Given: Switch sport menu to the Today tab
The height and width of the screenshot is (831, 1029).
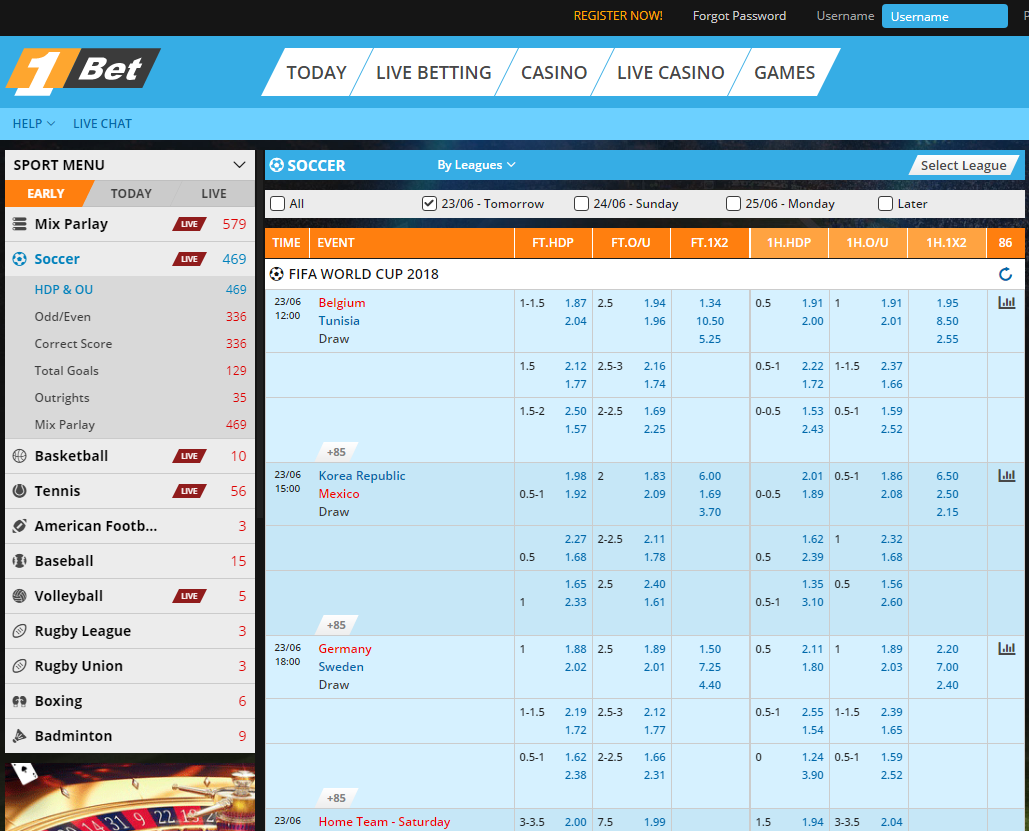Looking at the screenshot, I should click(131, 194).
